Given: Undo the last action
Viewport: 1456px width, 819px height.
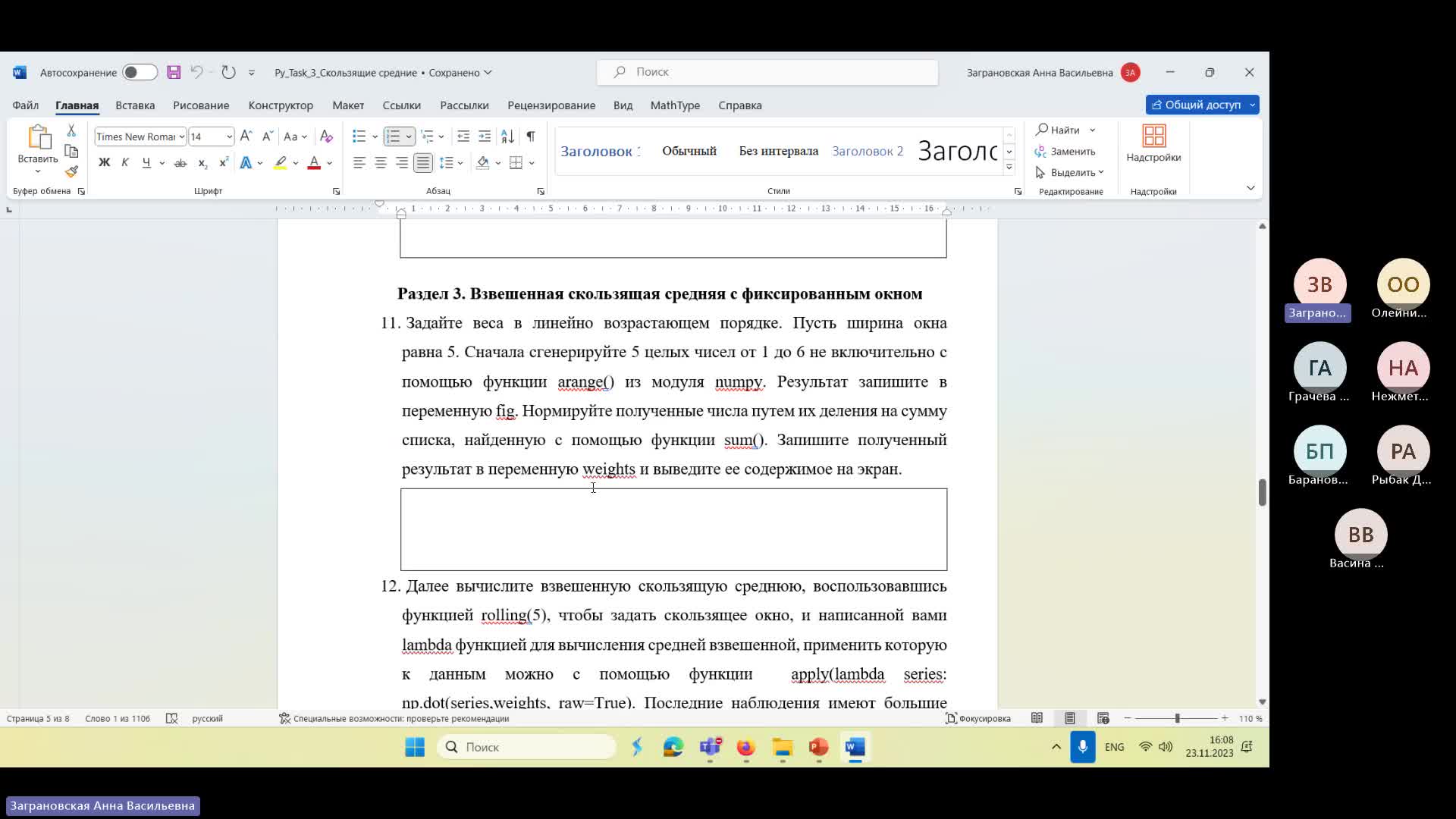Looking at the screenshot, I should click(x=196, y=72).
